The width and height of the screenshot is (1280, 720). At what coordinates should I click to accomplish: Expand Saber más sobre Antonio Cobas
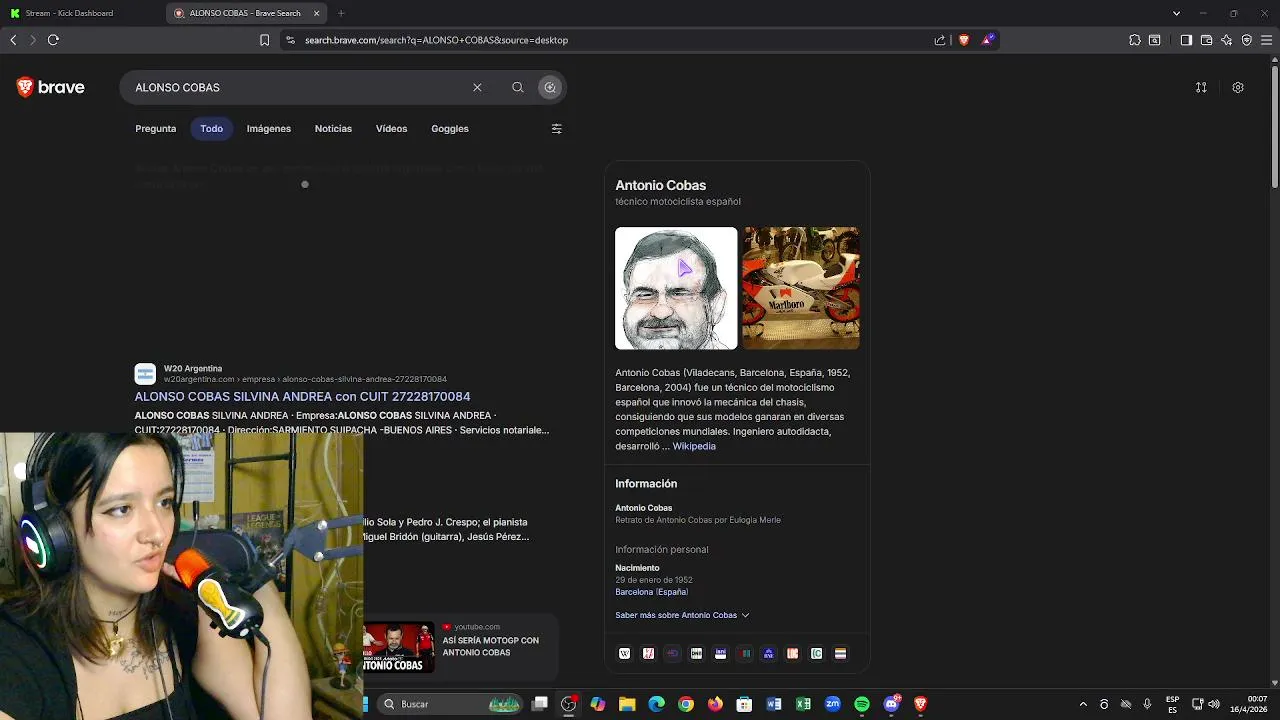pyautogui.click(x=682, y=615)
